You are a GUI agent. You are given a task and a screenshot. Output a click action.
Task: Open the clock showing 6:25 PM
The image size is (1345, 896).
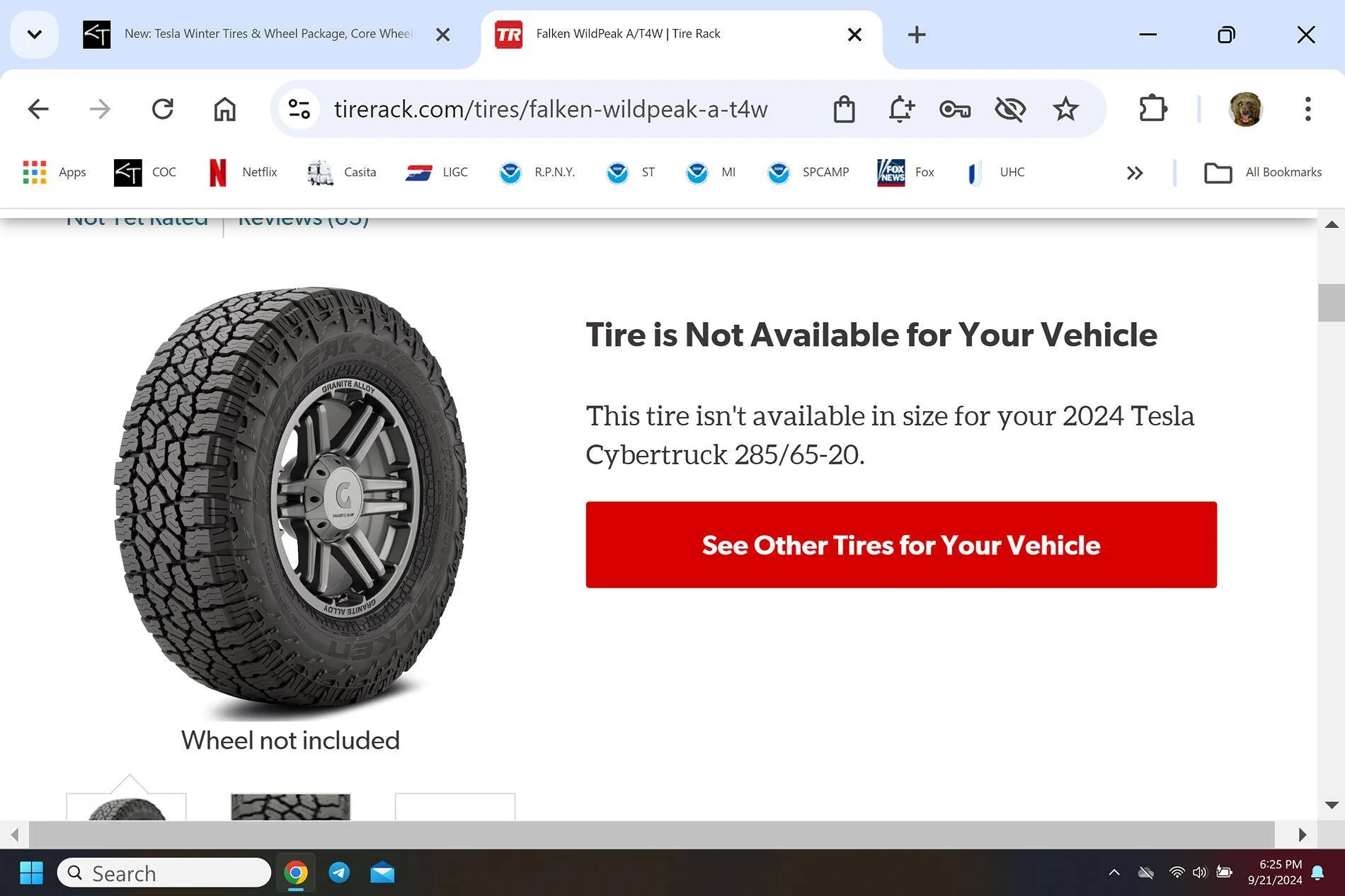tap(1275, 873)
